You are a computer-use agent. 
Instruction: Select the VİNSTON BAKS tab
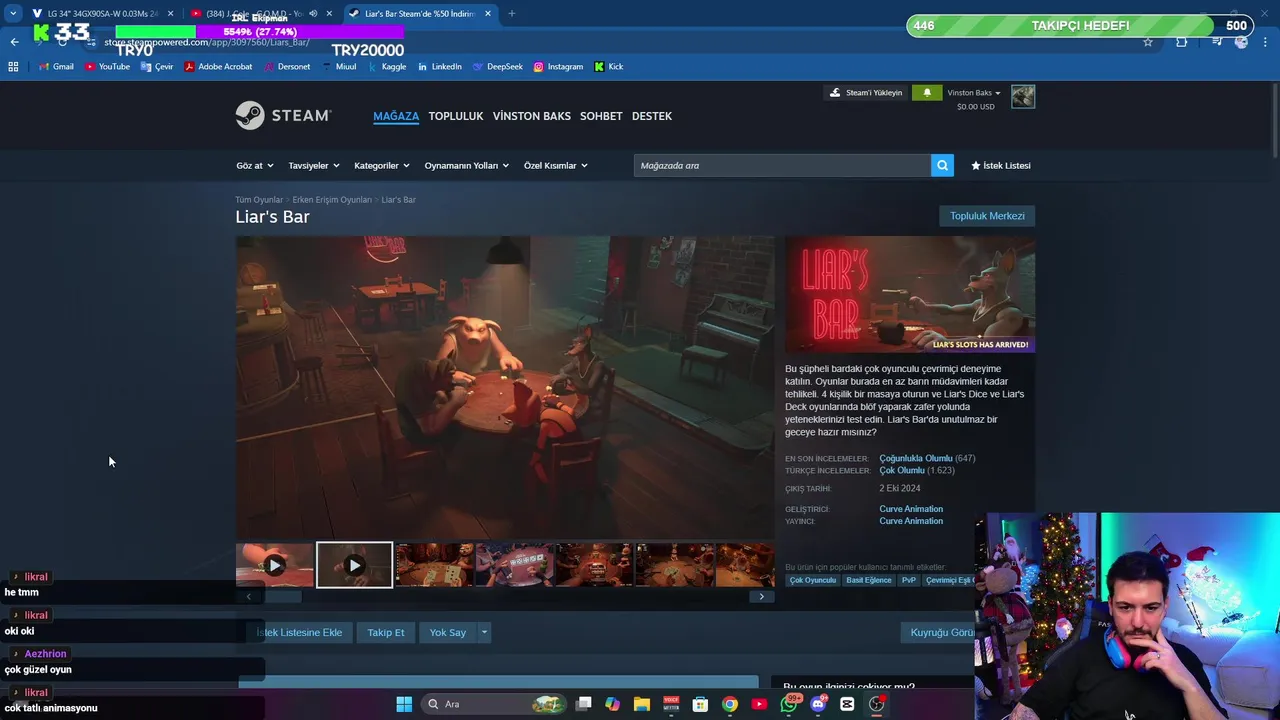[x=532, y=116]
